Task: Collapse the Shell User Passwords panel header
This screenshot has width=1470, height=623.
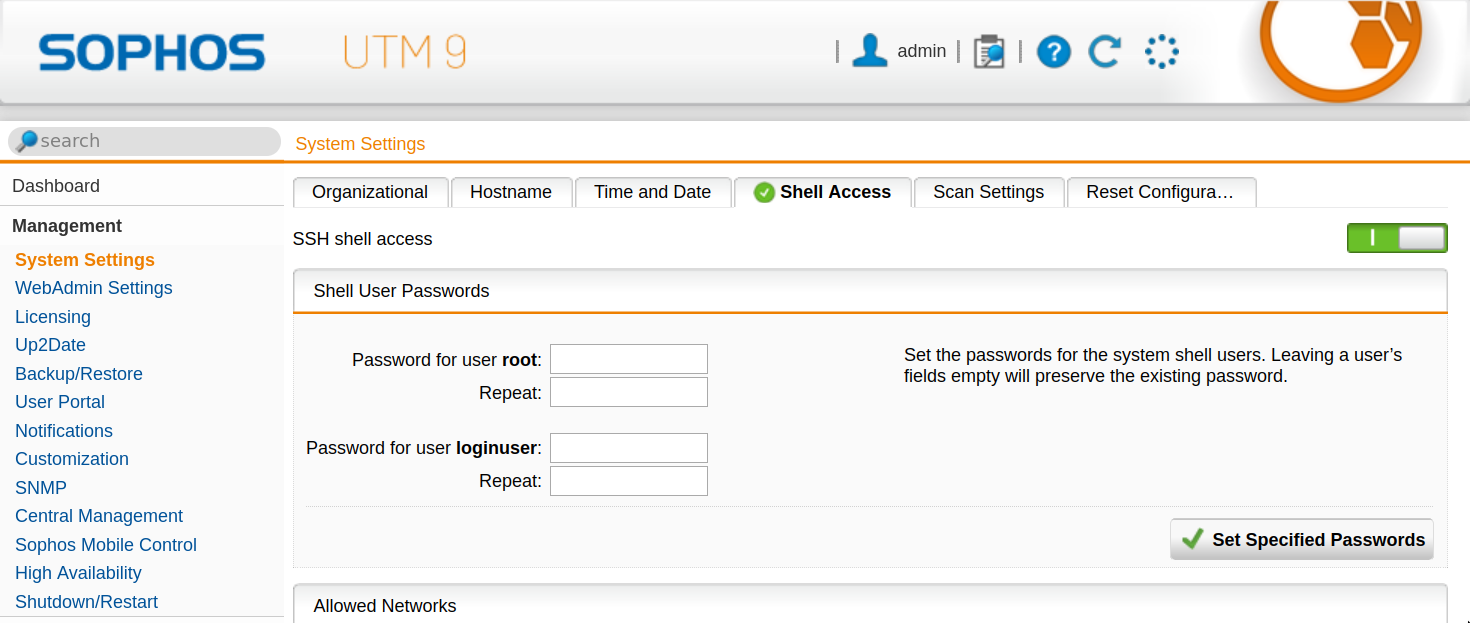Action: point(869,291)
